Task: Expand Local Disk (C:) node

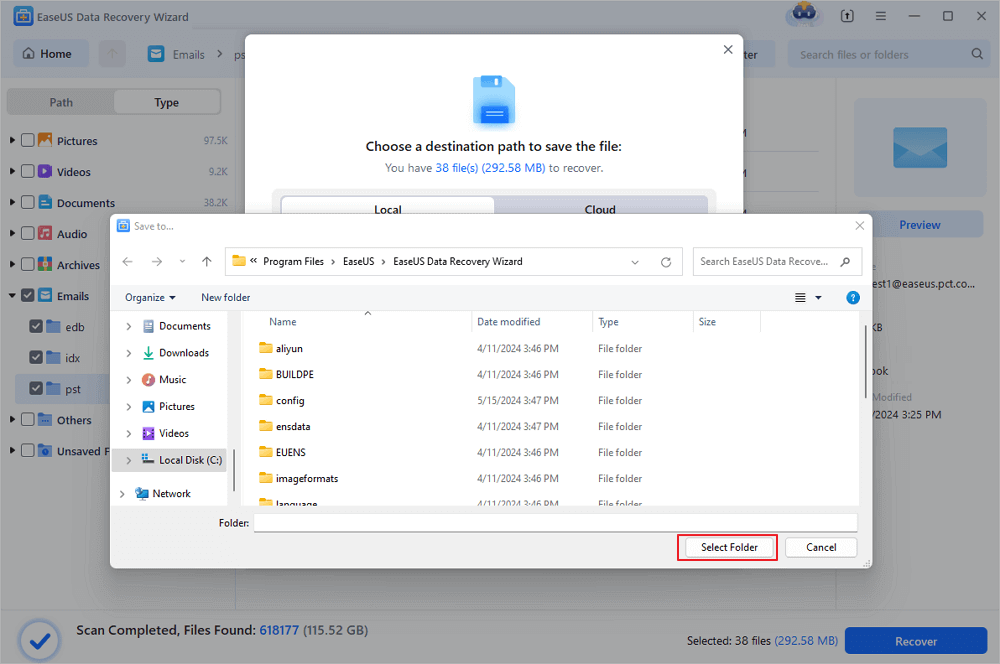Action: click(x=129, y=461)
